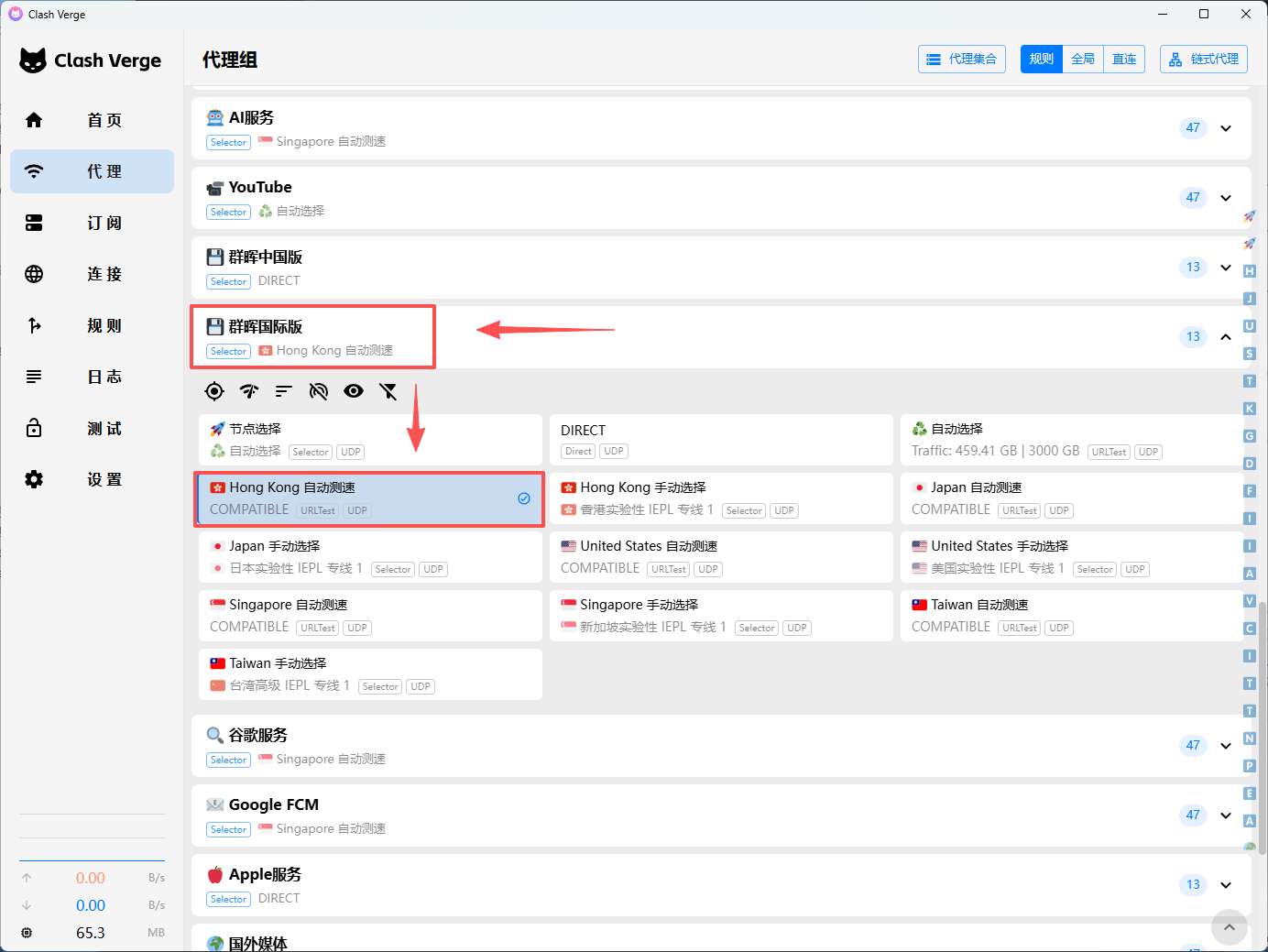Toggle the eye visibility icon
The height and width of the screenshot is (952, 1268).
point(354,391)
